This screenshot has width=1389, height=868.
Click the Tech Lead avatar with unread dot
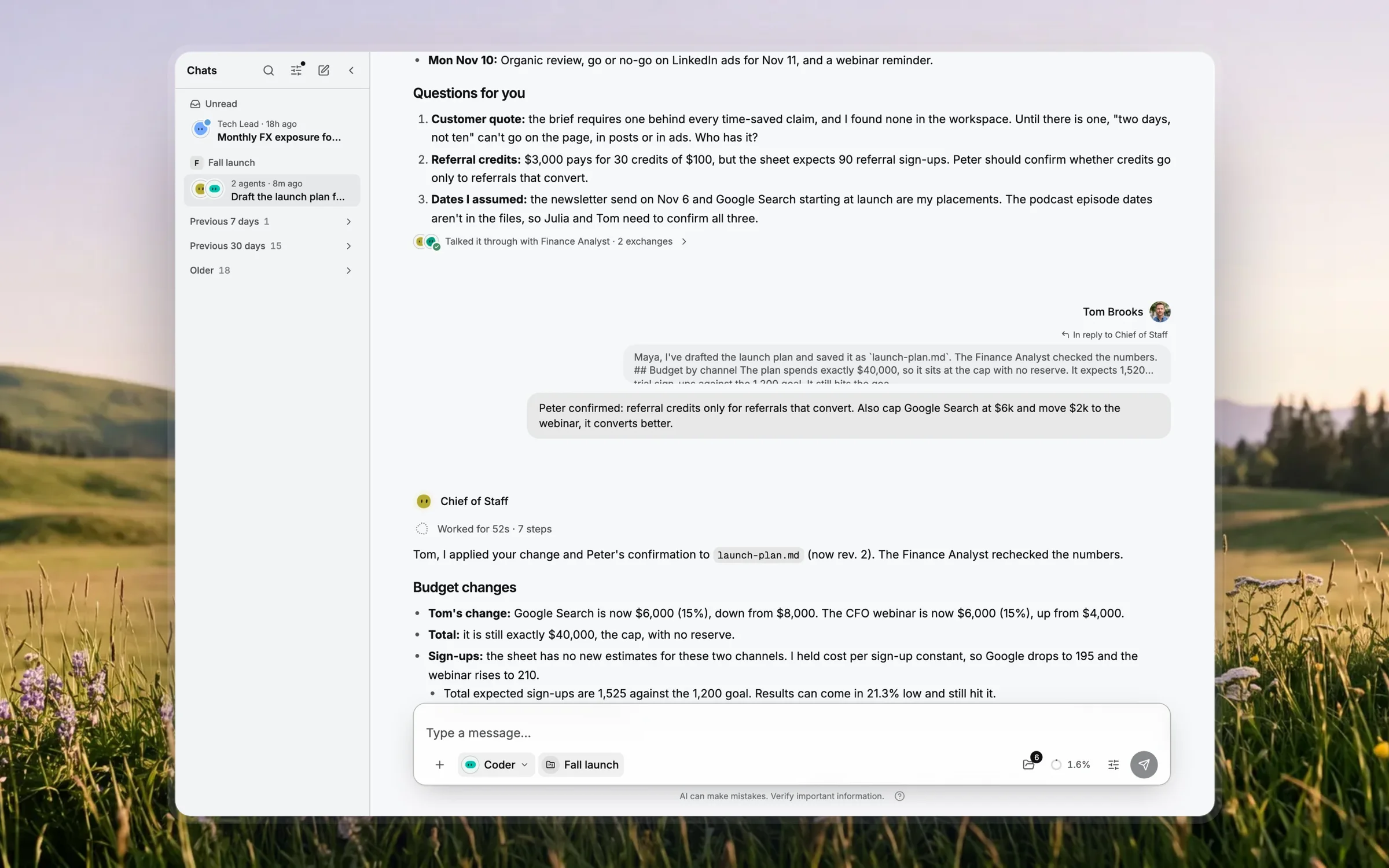201,128
